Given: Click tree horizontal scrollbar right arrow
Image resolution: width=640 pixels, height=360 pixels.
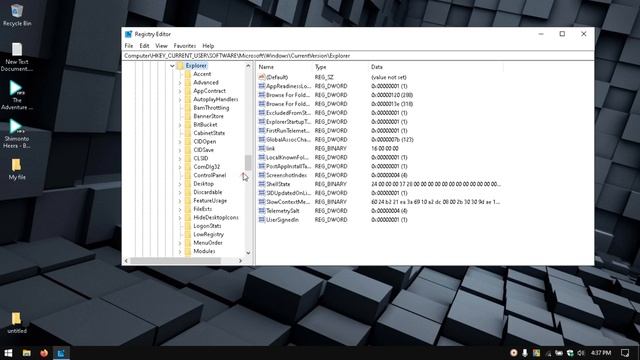Looking at the screenshot, I should pyautogui.click(x=240, y=260).
